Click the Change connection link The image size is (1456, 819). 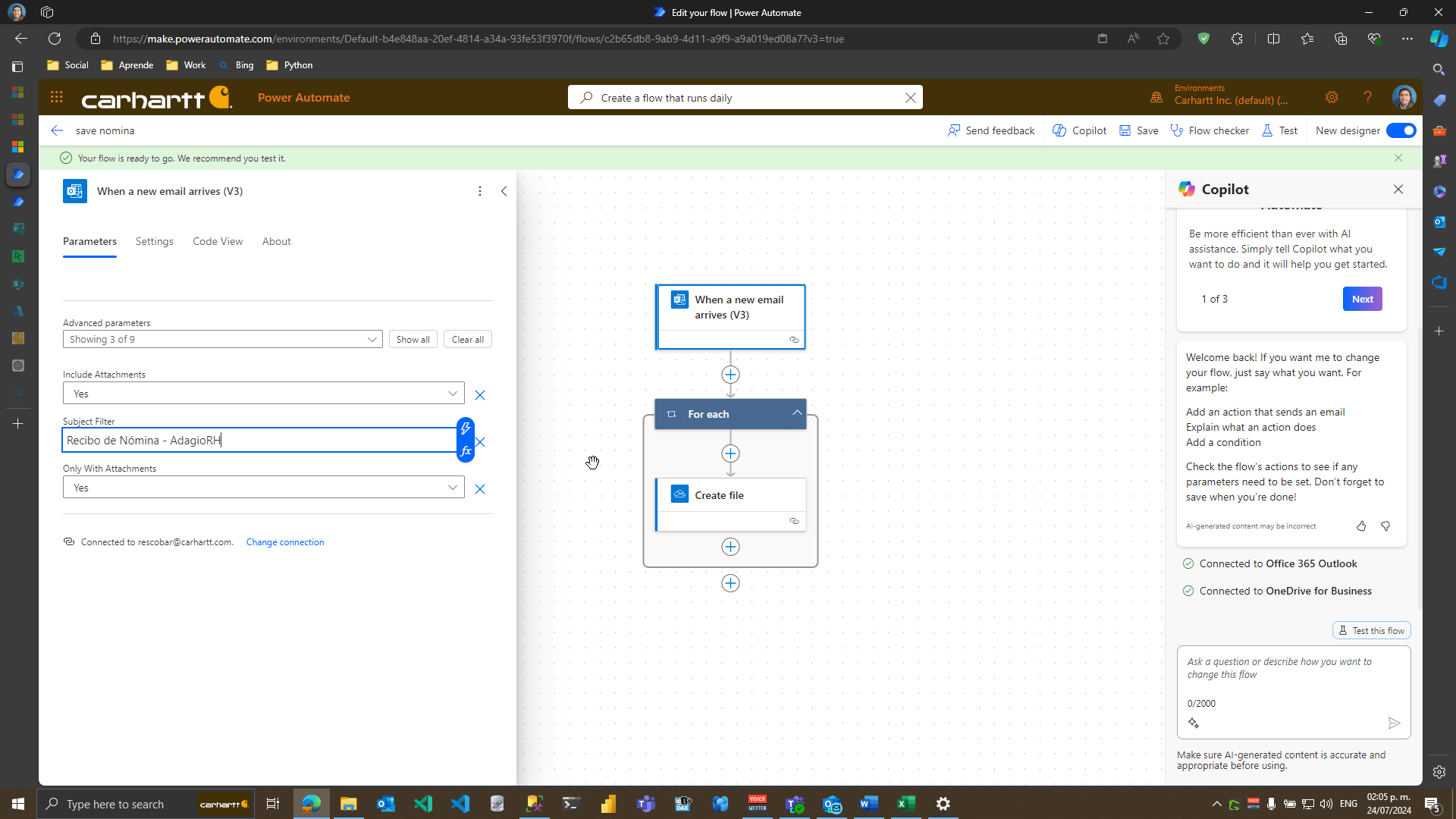285,542
